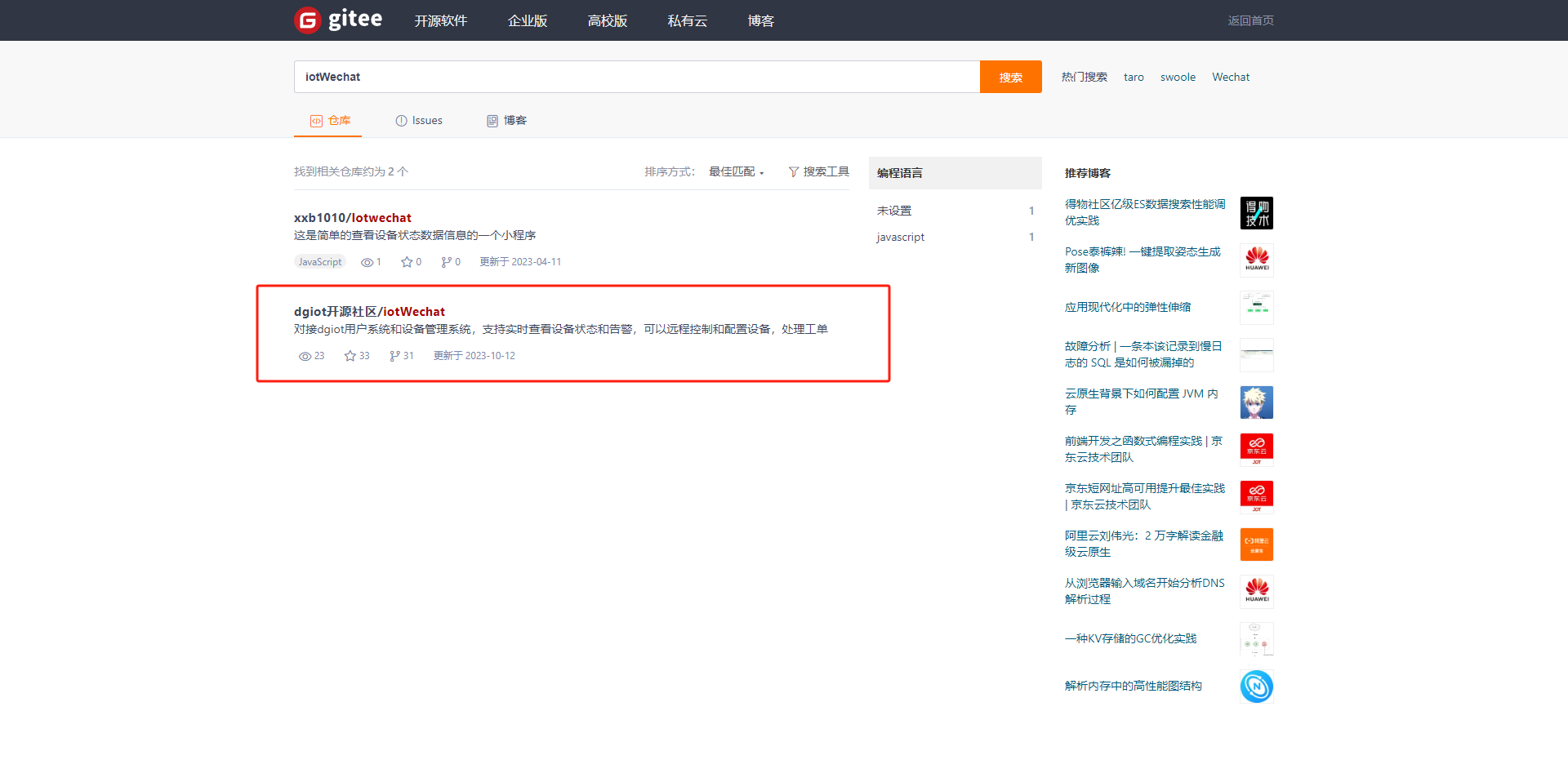Click the 博客 tab document icon
Viewport: 1568px width, 760px height.
tap(492, 121)
